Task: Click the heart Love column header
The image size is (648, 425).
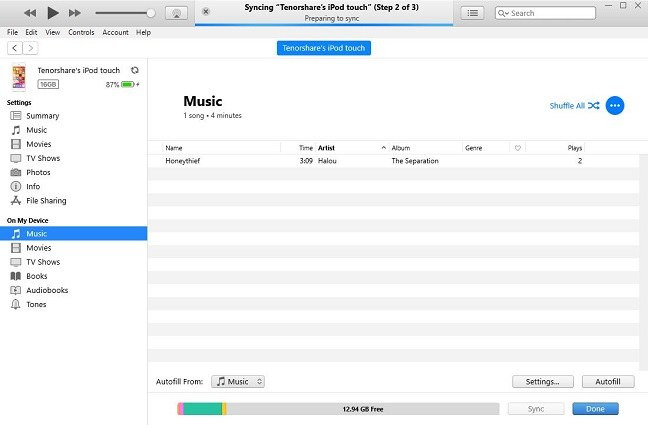Action: point(518,148)
